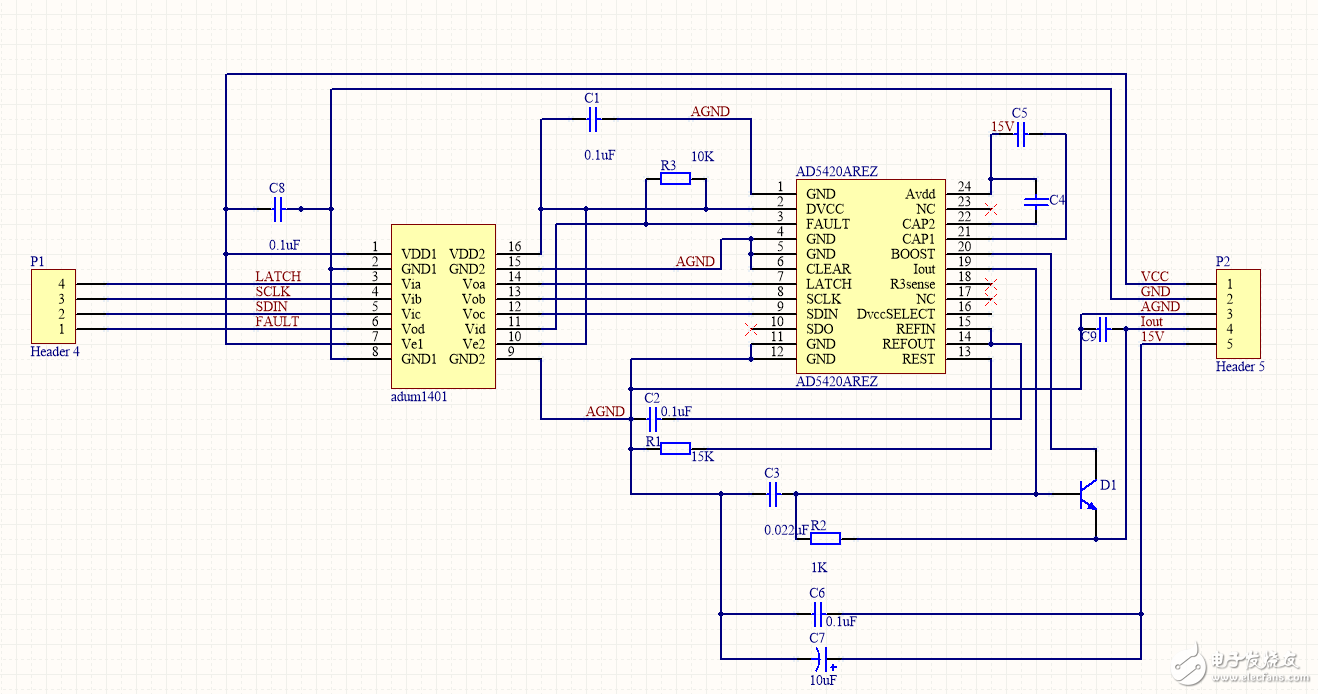This screenshot has width=1318, height=694.
Task: Click the VCC net label near P2
Action: pos(1154,277)
